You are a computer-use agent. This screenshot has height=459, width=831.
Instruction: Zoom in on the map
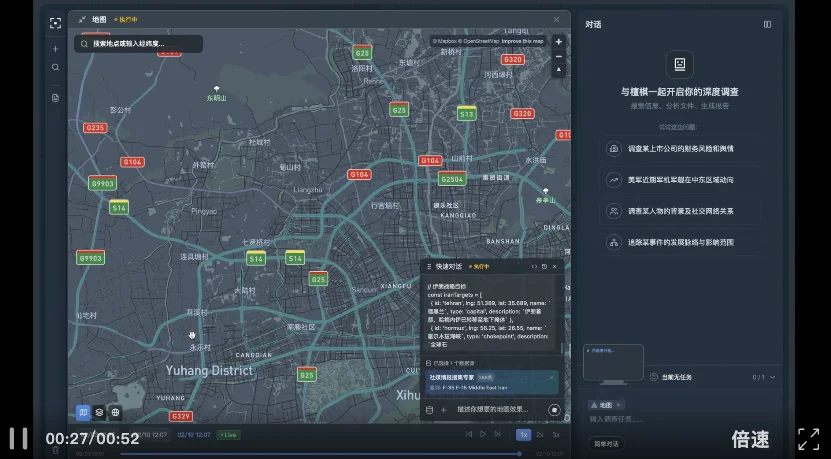(x=559, y=41)
